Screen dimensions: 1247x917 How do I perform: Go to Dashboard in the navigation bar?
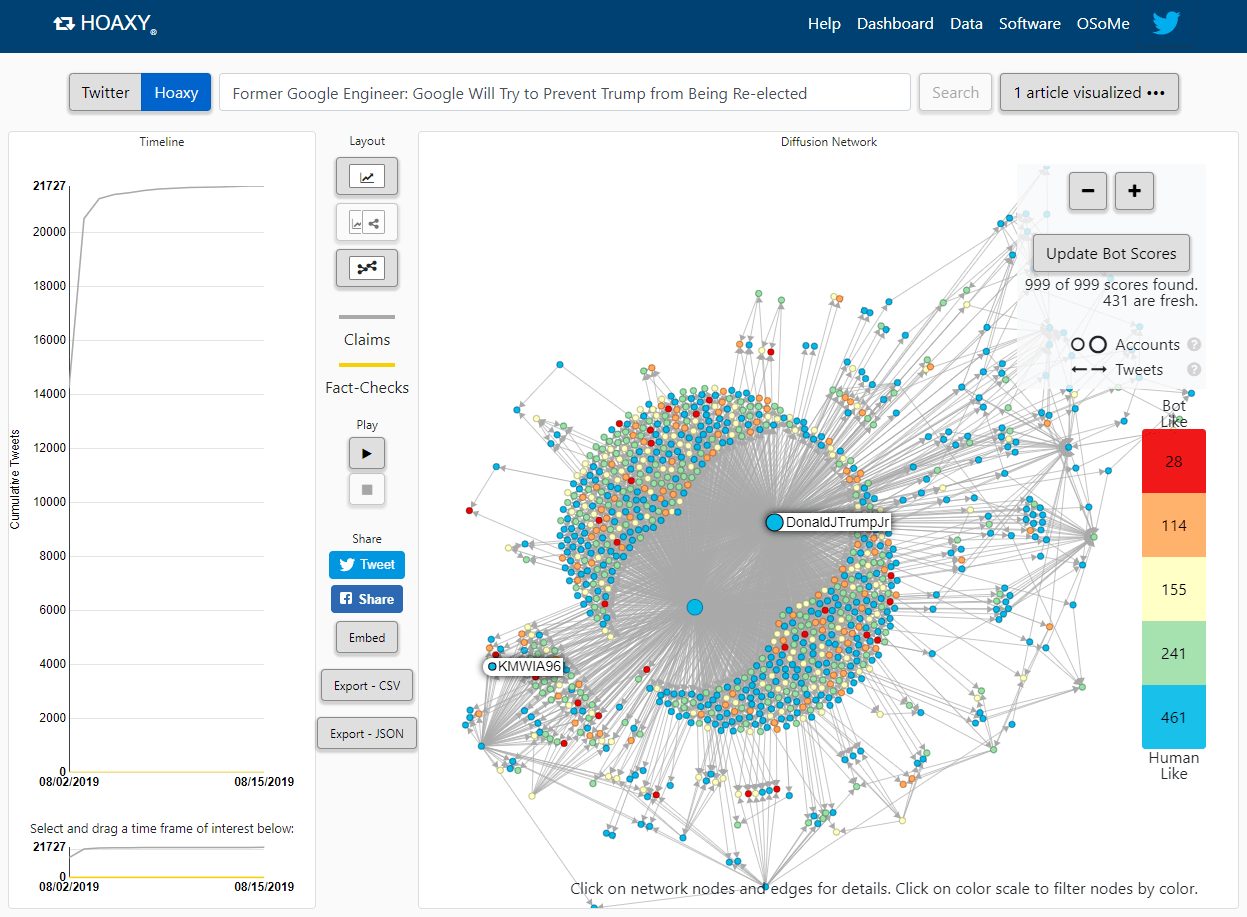click(x=895, y=23)
